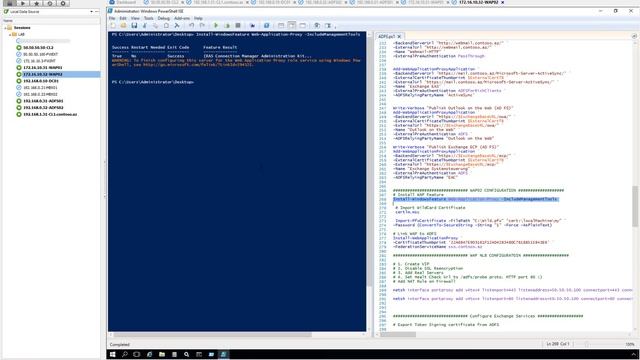The height and width of the screenshot is (360, 640).
Task: Switch to the Dashboard tab
Action: [x=123, y=2]
